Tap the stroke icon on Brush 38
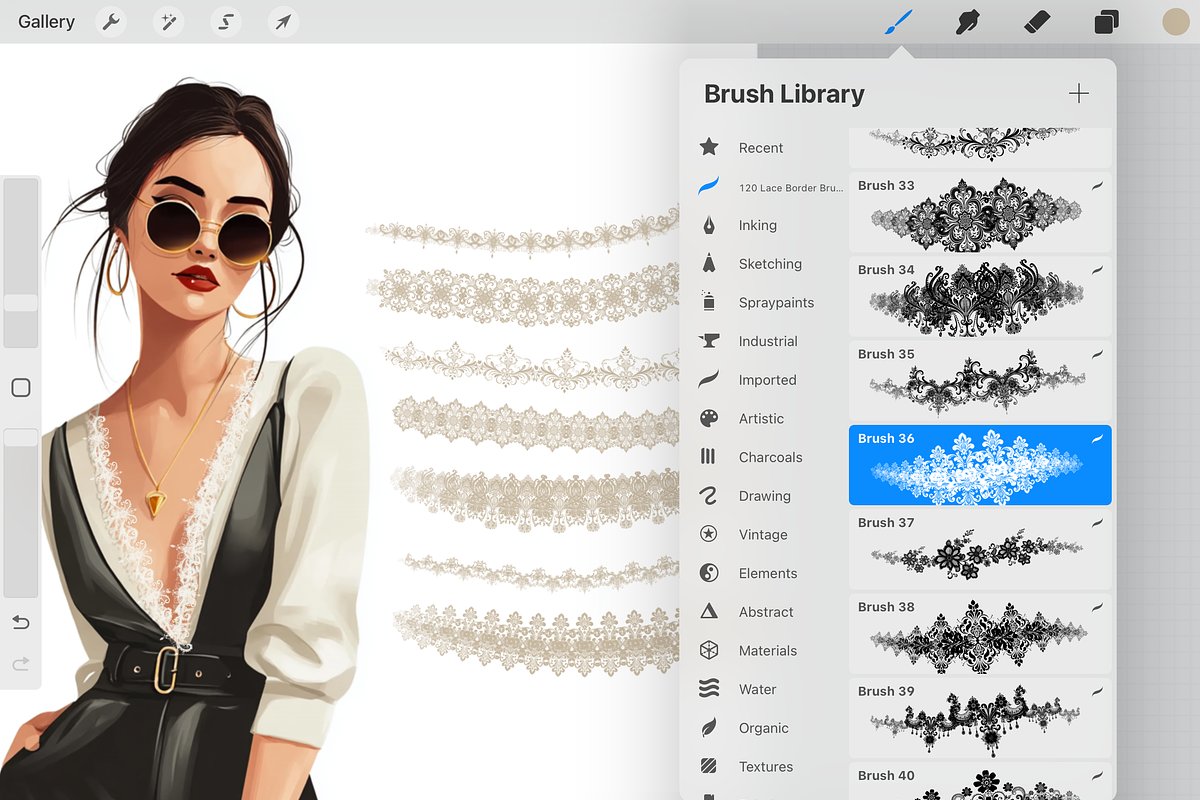This screenshot has height=800, width=1200. [1097, 607]
